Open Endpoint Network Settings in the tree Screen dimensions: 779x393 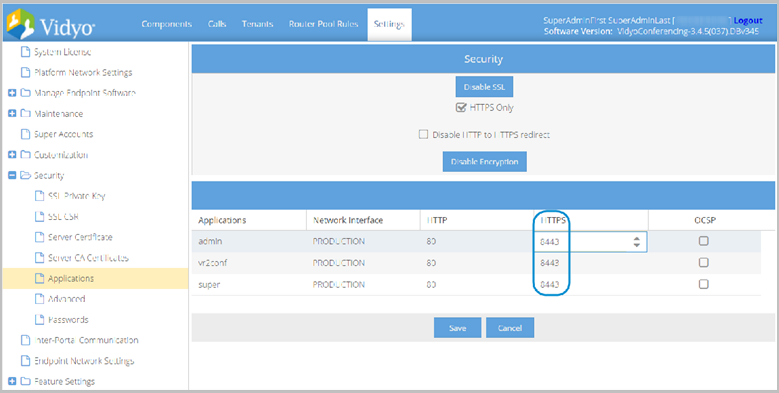(84, 361)
